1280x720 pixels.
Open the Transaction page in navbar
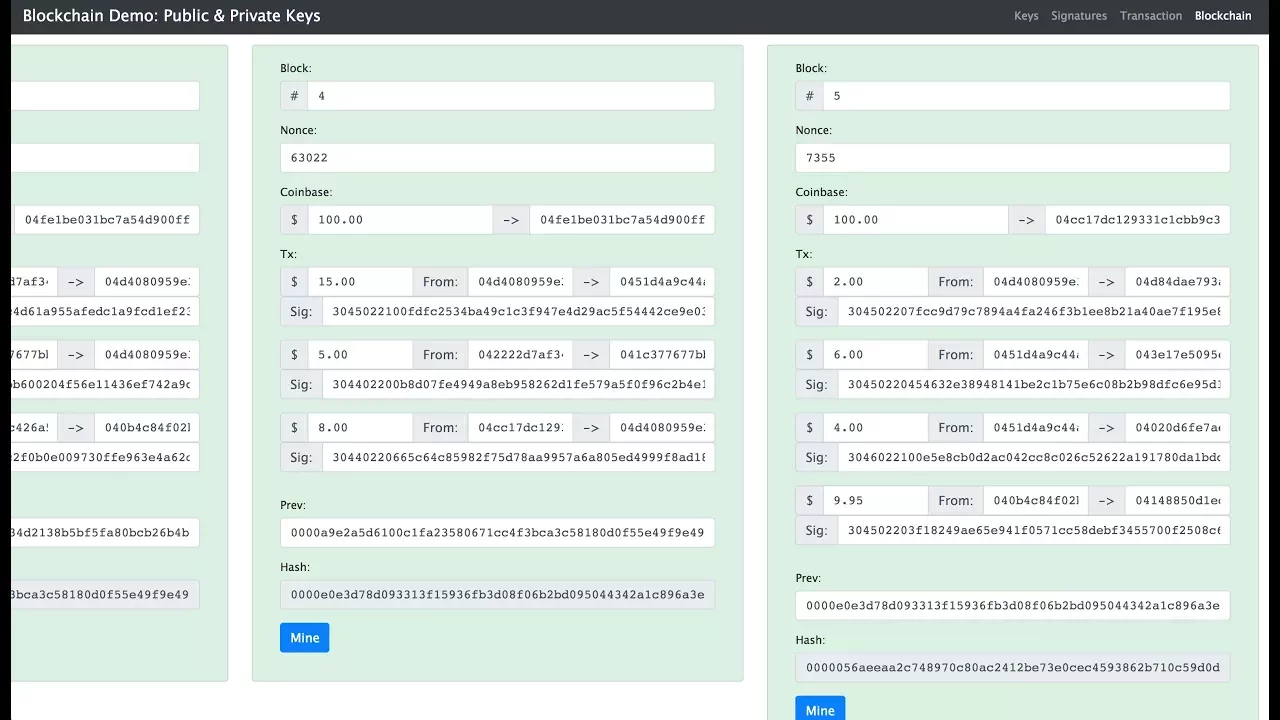tap(1151, 16)
